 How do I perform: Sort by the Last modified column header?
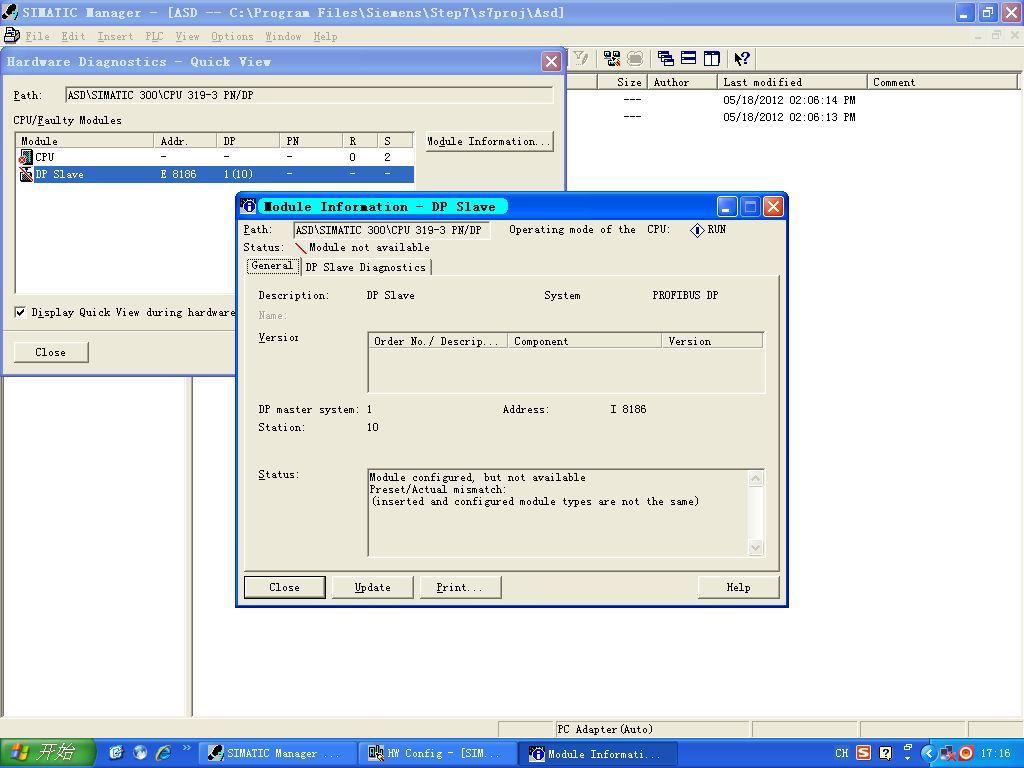point(792,82)
